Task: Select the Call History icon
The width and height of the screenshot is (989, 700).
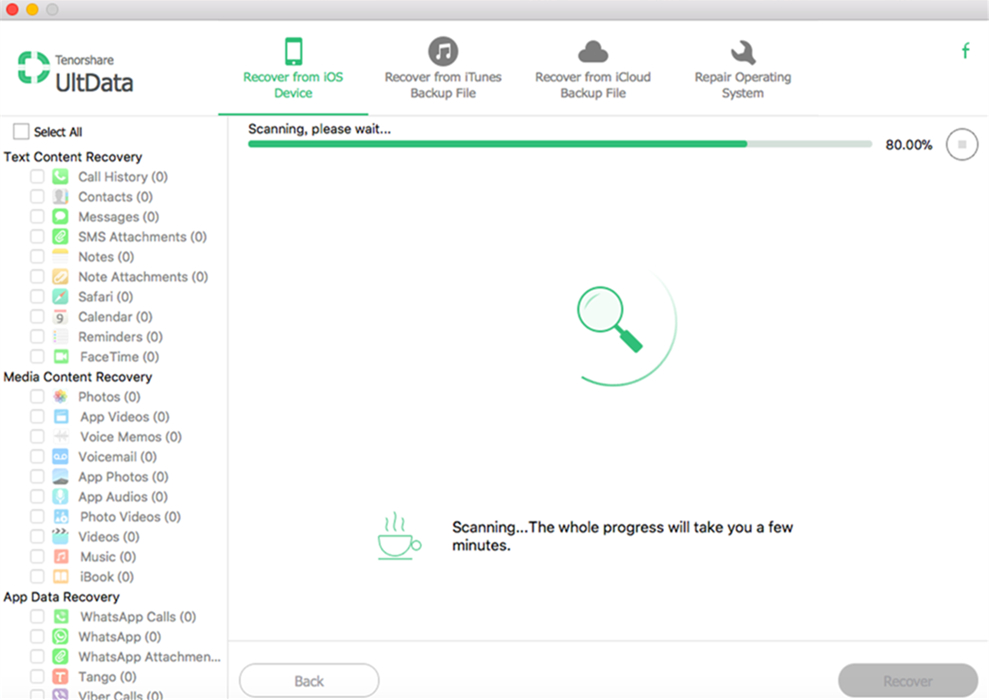Action: click(x=61, y=176)
